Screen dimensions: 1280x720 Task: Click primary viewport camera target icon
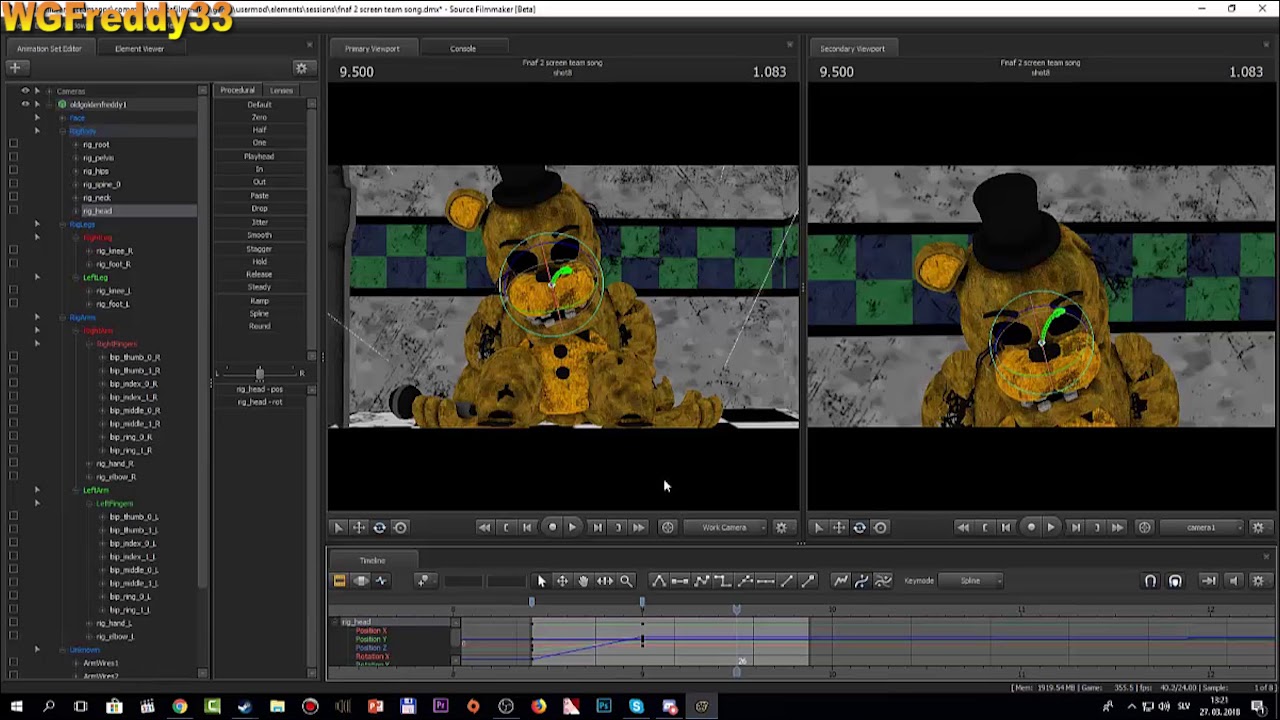point(667,527)
